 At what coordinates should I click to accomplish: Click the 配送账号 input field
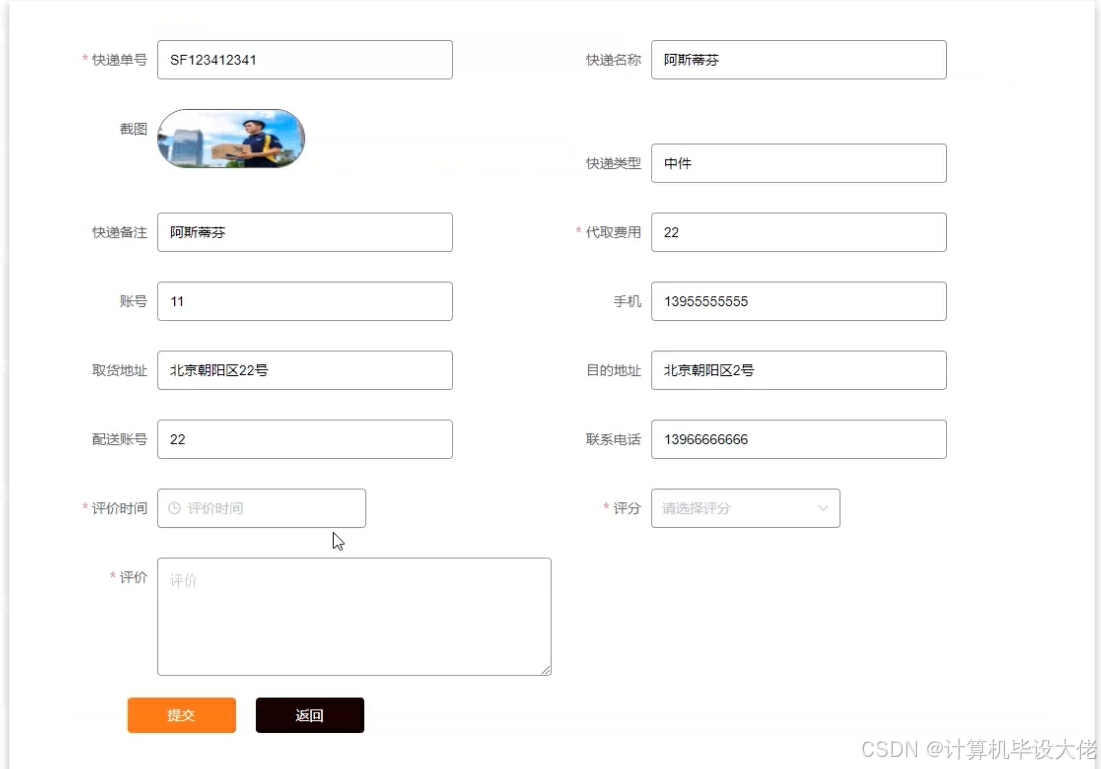click(305, 439)
